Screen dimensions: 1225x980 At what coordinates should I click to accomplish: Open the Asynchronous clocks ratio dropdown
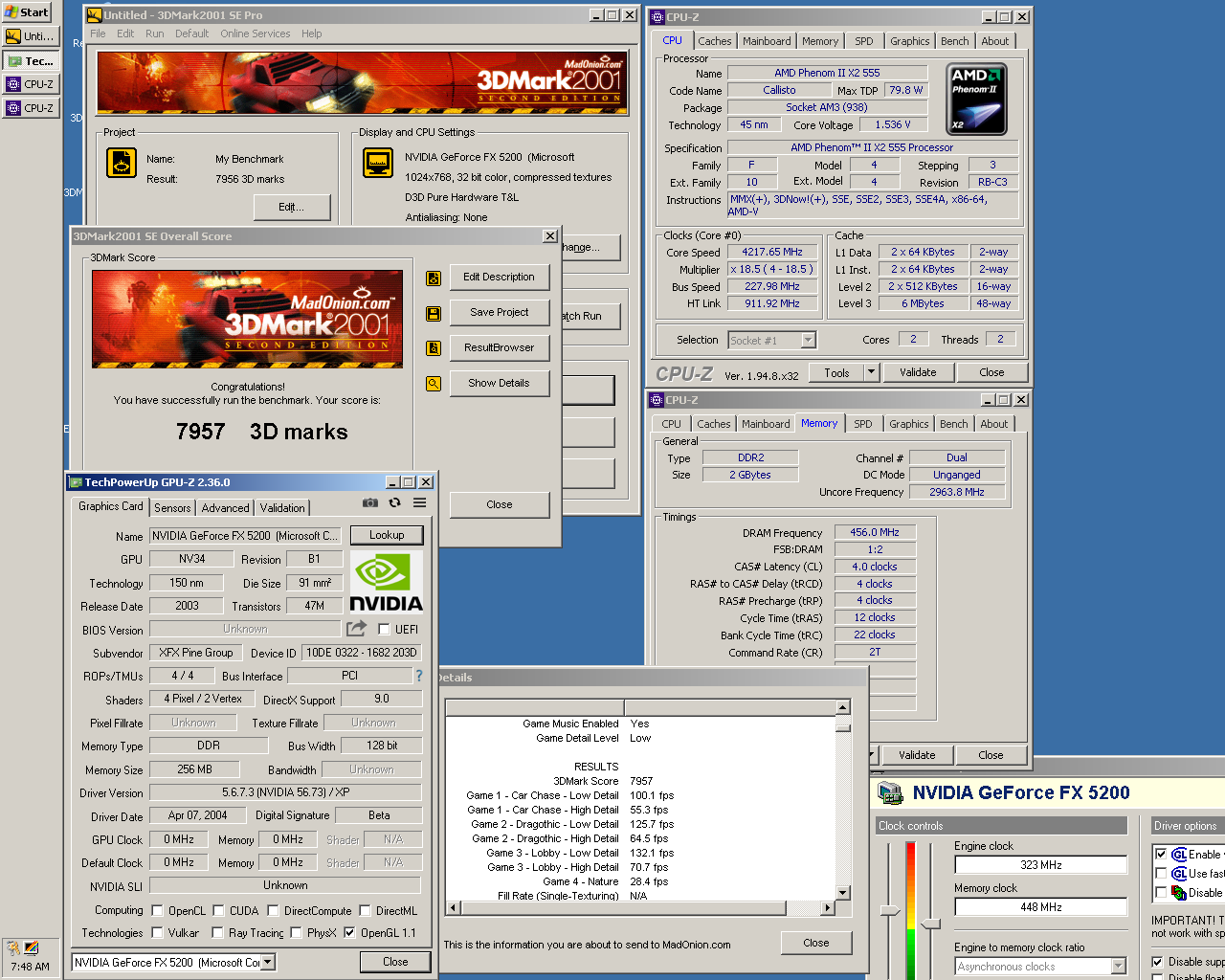[x=1119, y=967]
